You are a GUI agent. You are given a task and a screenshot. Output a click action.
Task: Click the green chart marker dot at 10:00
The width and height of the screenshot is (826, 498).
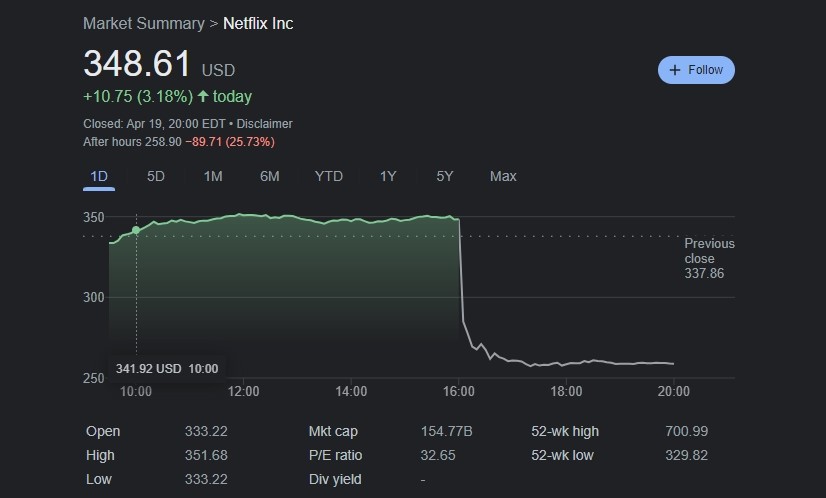tap(136, 230)
